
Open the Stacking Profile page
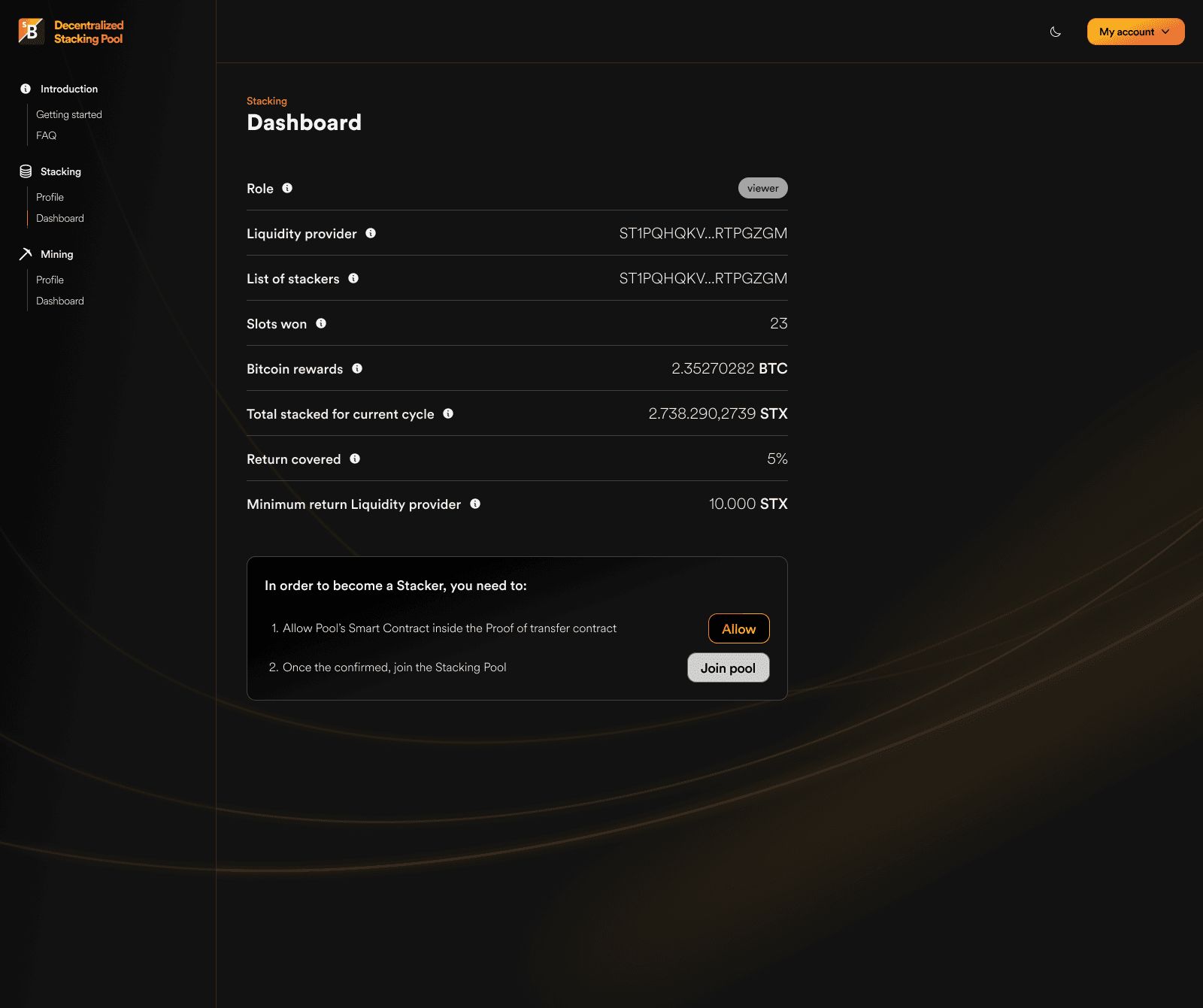click(x=50, y=197)
